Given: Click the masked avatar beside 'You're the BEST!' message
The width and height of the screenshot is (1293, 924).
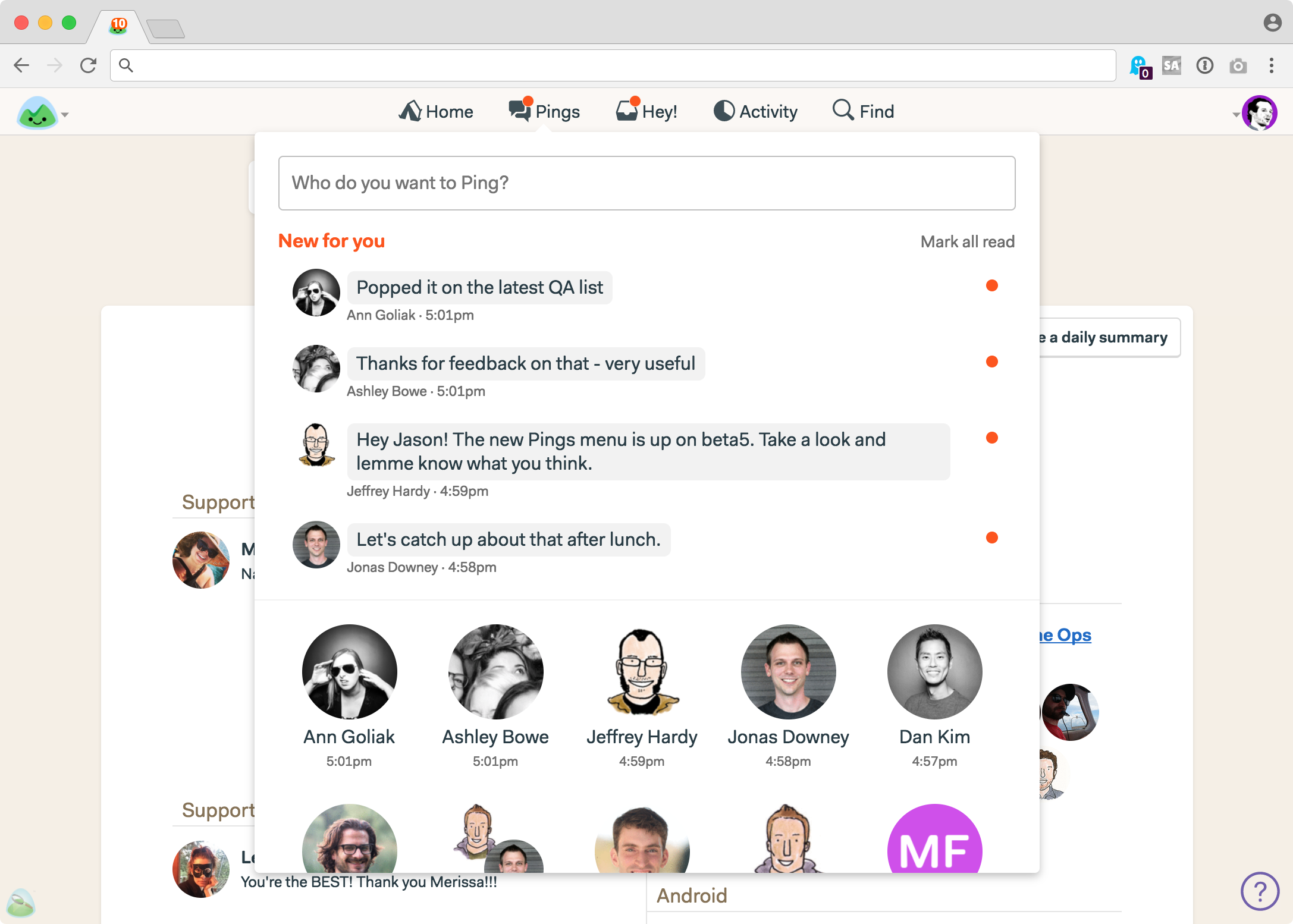Looking at the screenshot, I should click(x=201, y=869).
